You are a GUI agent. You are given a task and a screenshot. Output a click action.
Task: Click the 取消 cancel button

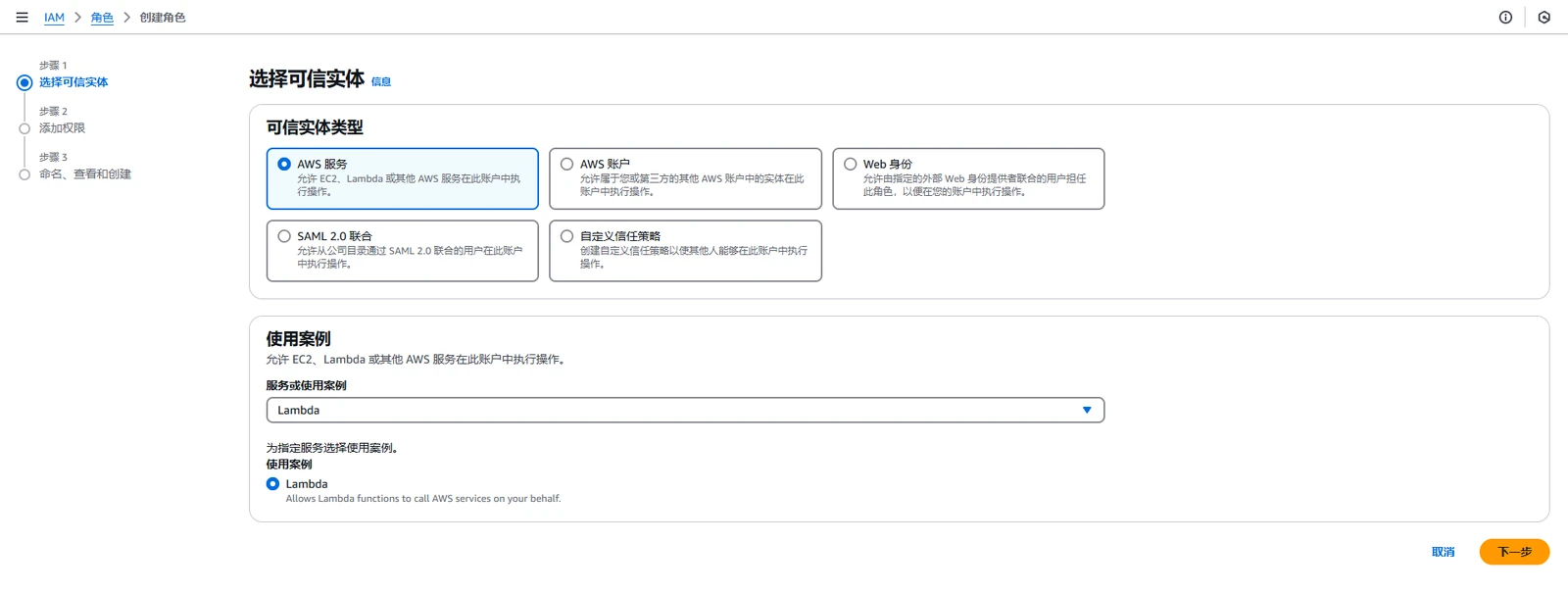tap(1443, 552)
